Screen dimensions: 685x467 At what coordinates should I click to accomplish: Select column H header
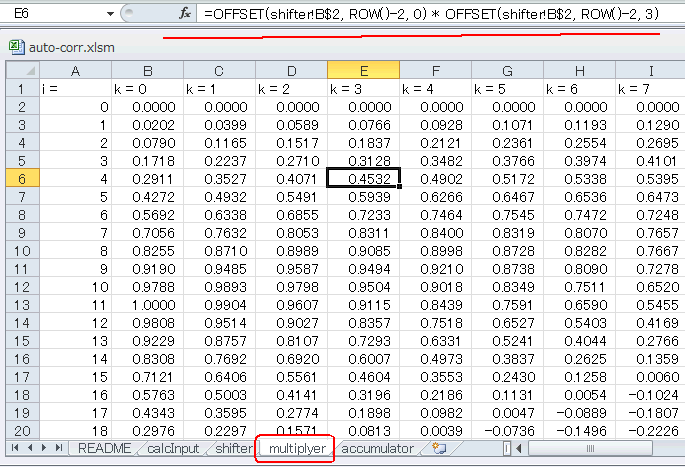(x=580, y=70)
